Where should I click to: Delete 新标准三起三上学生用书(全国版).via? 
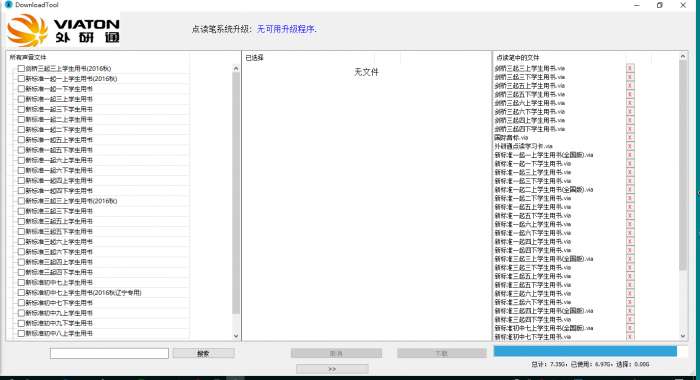point(630,259)
